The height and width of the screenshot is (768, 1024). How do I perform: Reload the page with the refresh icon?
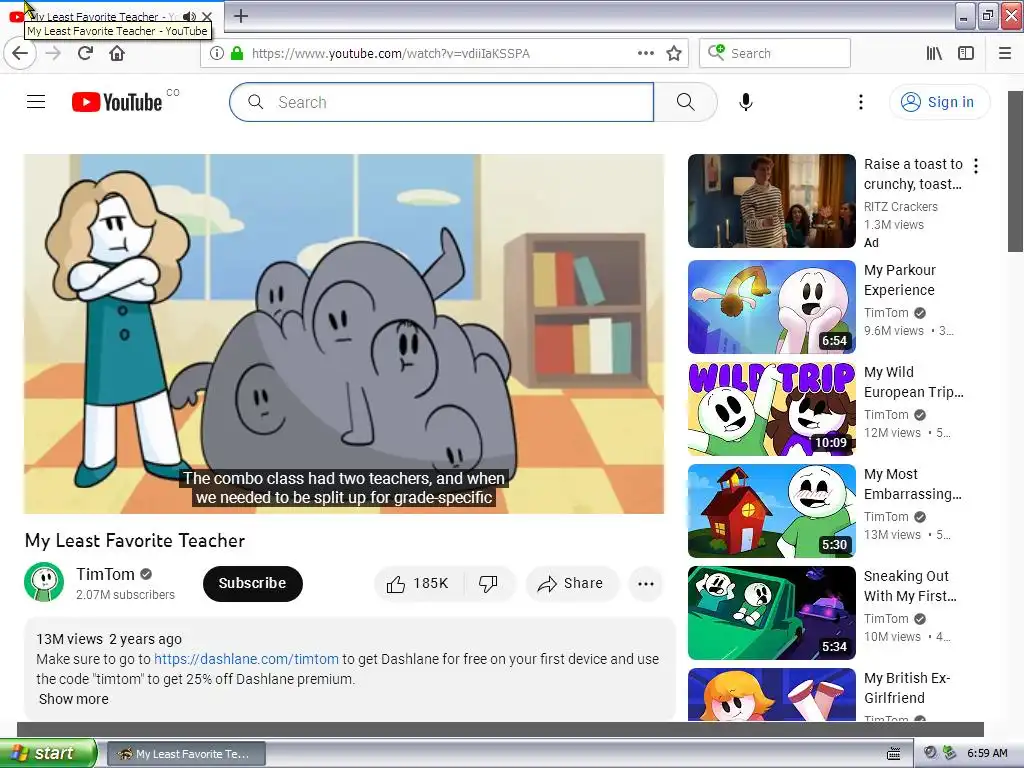click(86, 53)
